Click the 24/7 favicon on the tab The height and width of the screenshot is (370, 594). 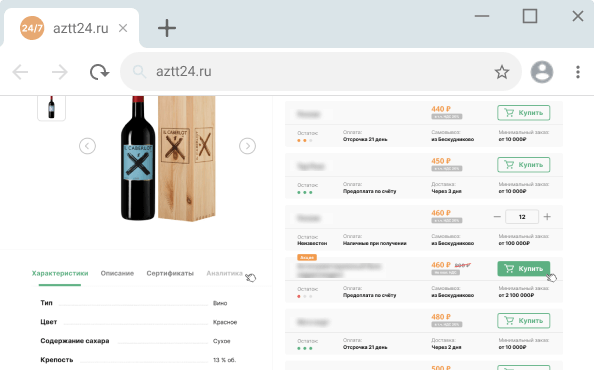pos(32,28)
